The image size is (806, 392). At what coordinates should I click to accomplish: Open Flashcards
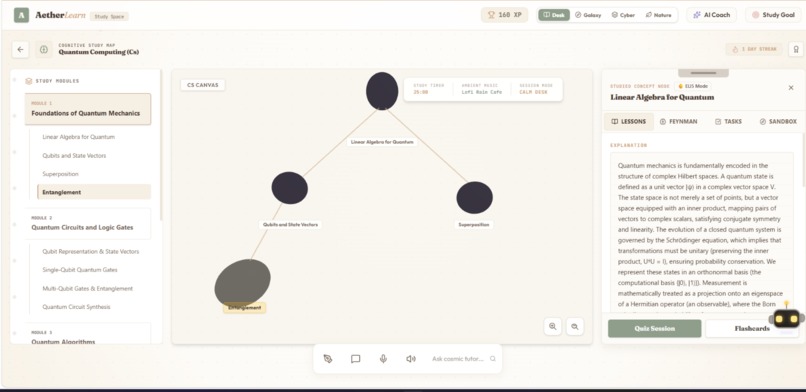coord(752,329)
